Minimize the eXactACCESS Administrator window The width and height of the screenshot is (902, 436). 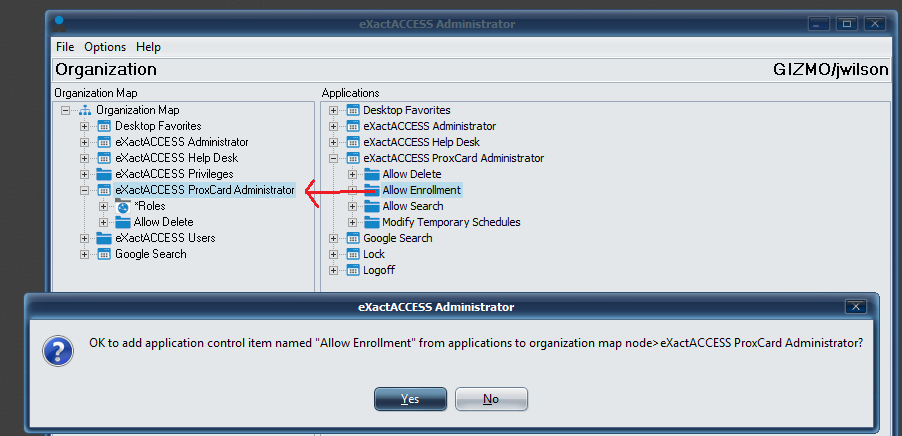818,24
